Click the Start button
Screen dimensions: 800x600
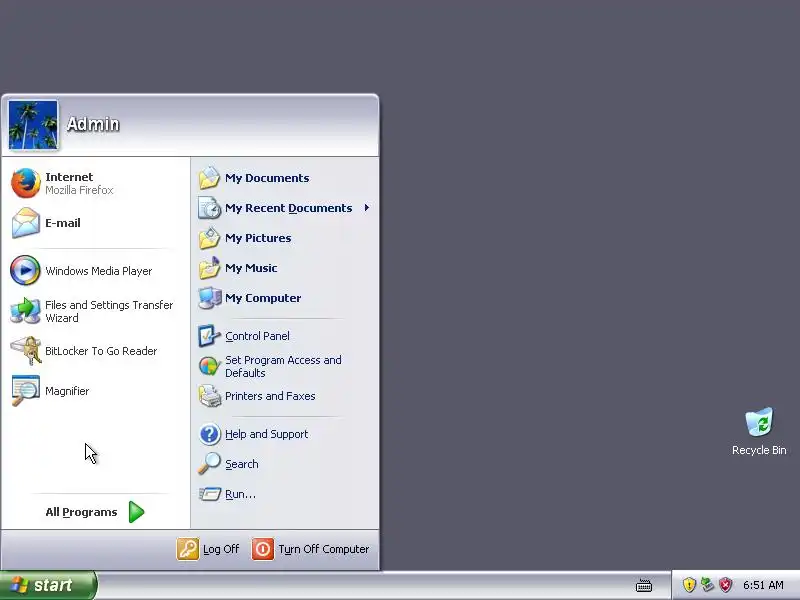point(48,585)
